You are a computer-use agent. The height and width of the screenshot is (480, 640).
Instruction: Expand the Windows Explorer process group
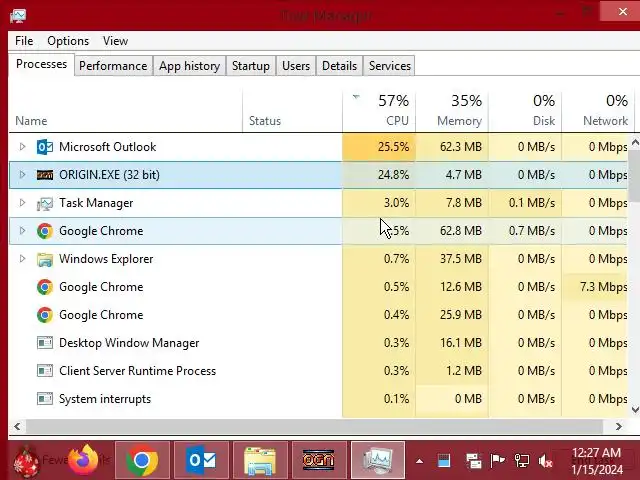(x=22, y=259)
